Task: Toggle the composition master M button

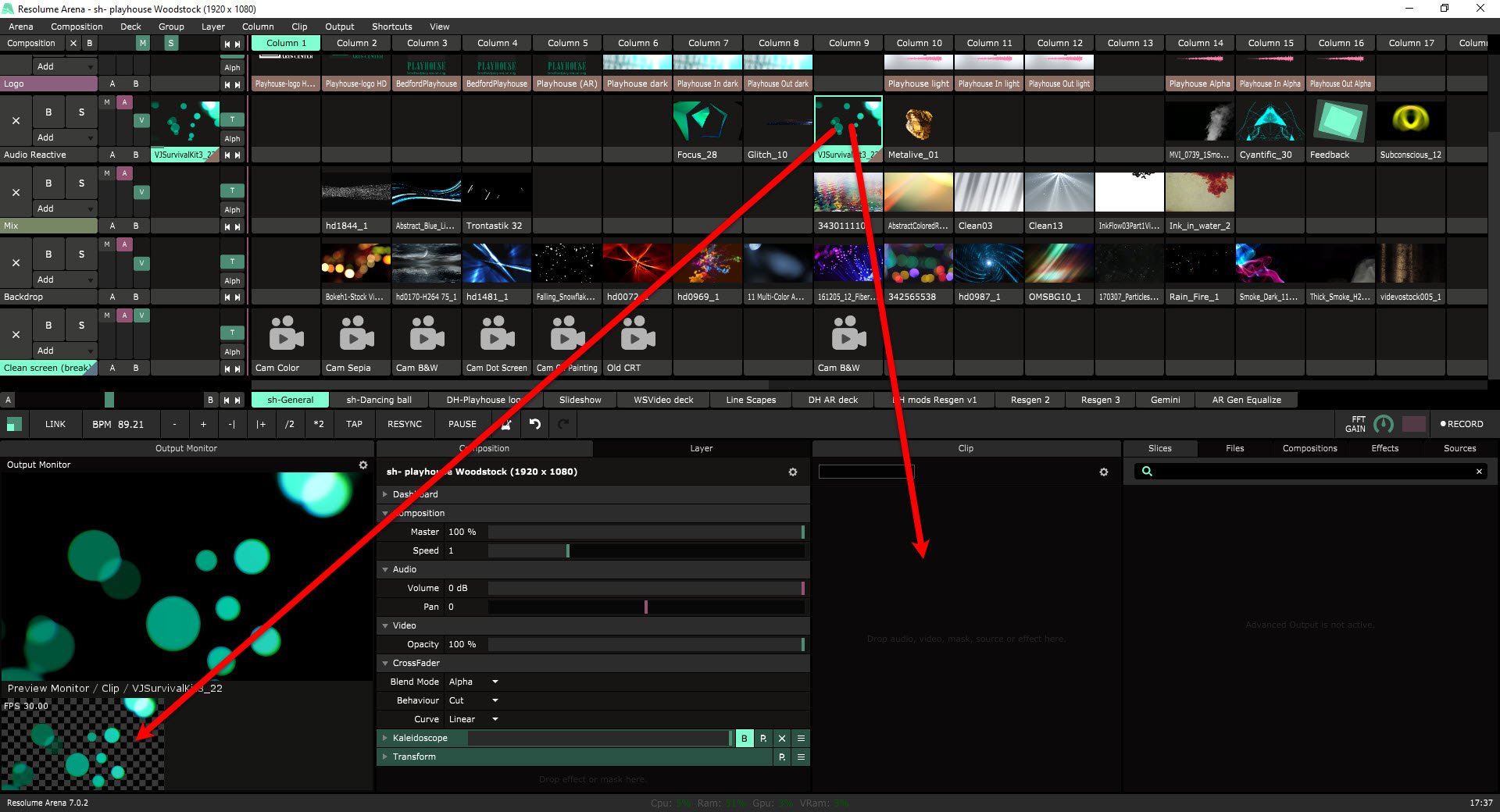Action: tap(142, 44)
